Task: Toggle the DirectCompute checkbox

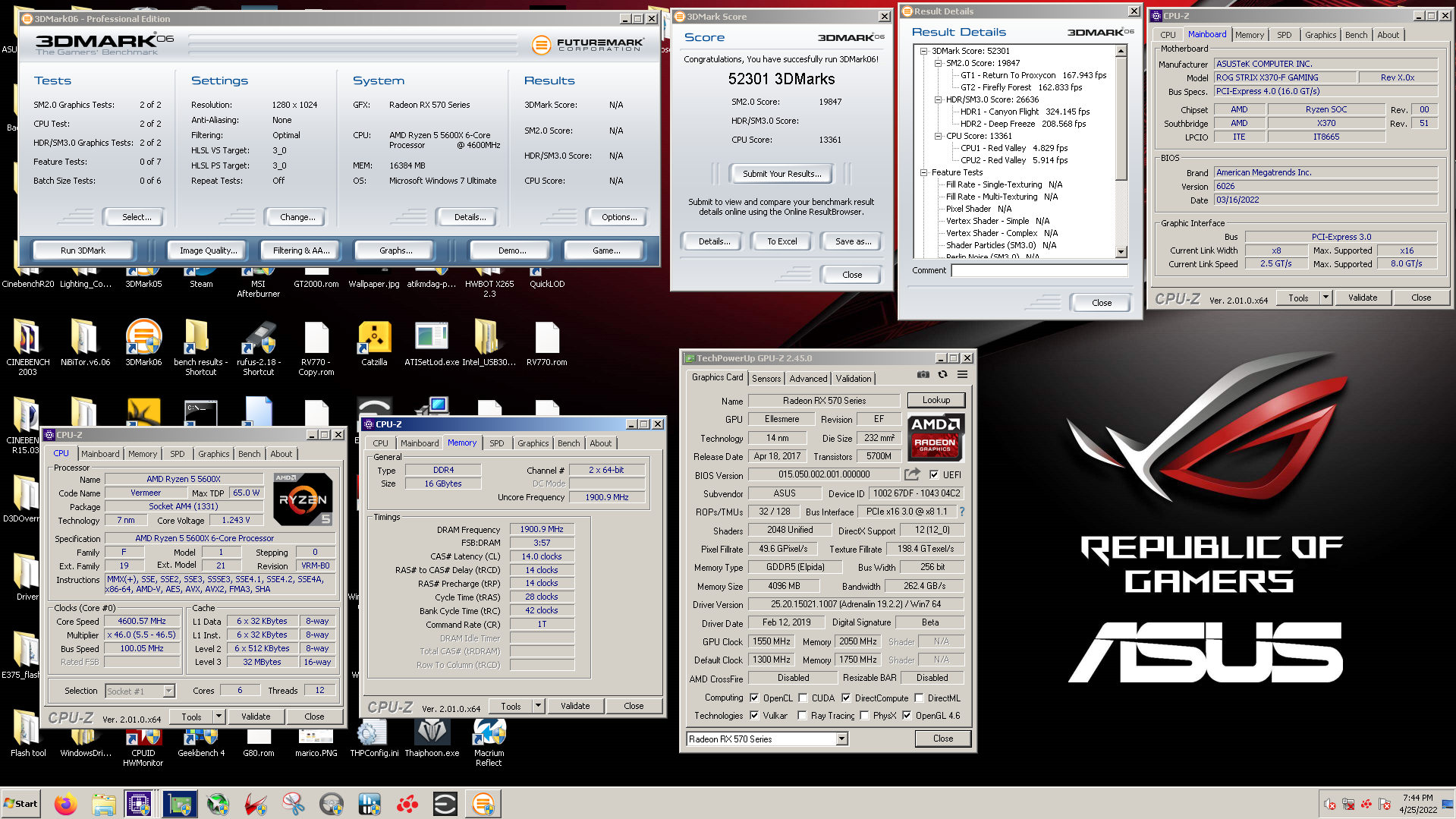Action: point(846,698)
